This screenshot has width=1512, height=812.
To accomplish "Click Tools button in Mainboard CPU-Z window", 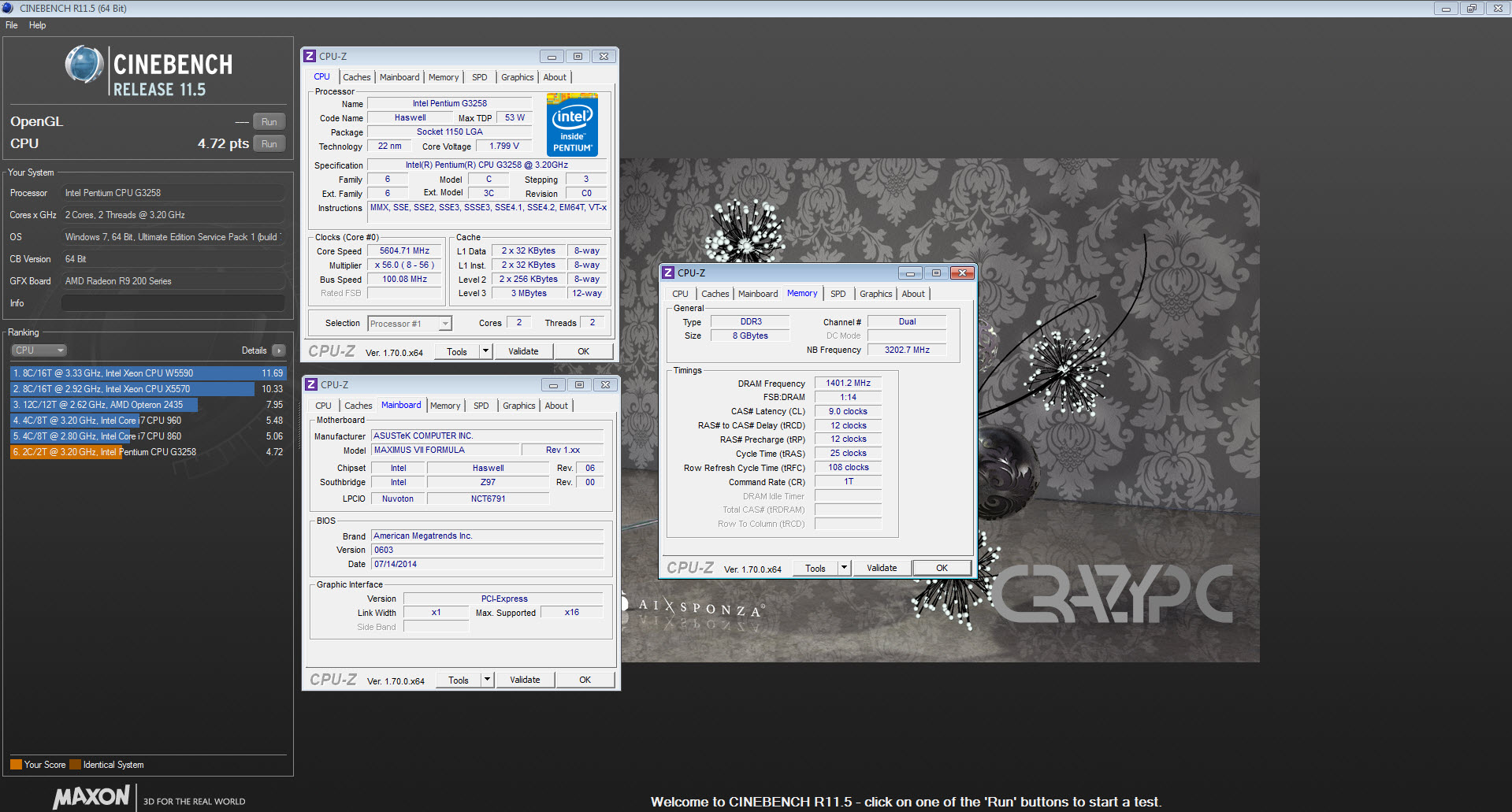I will 459,680.
